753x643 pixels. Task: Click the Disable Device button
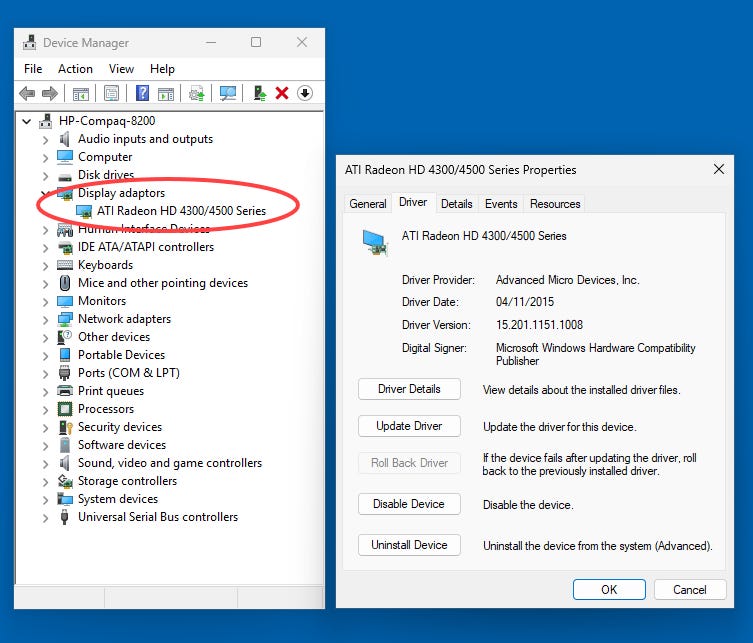(x=409, y=504)
